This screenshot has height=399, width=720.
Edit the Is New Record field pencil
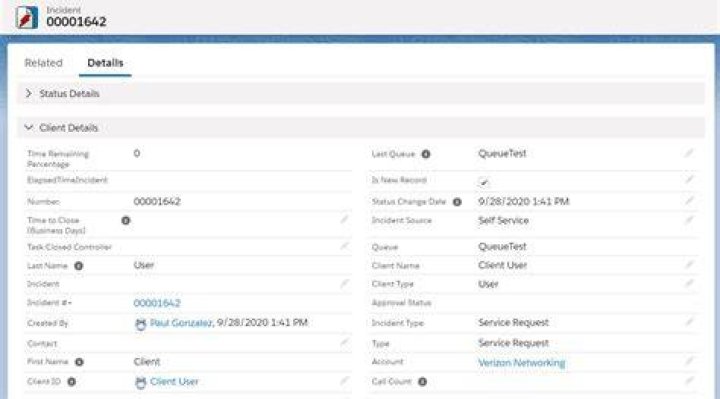(689, 179)
